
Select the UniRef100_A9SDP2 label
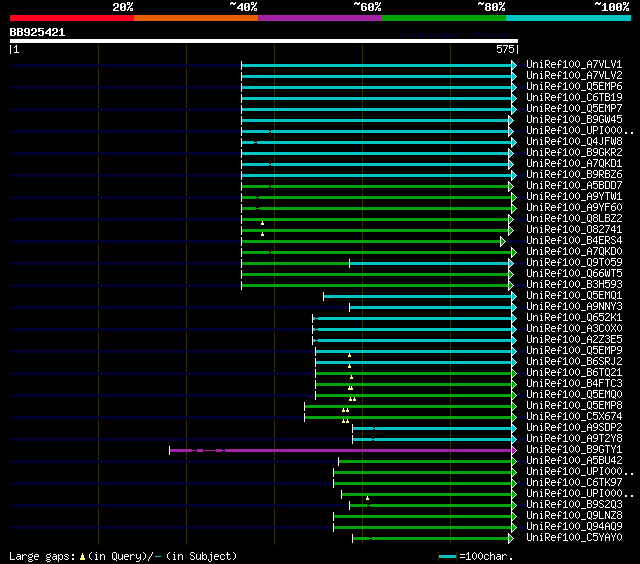pos(574,428)
